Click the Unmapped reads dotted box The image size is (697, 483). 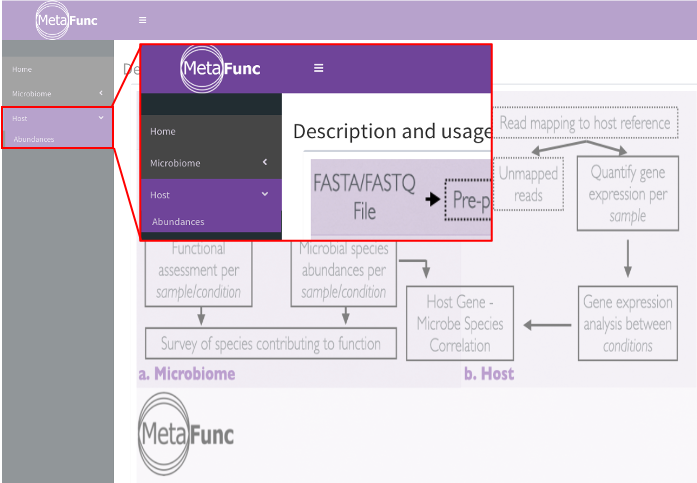coord(528,184)
